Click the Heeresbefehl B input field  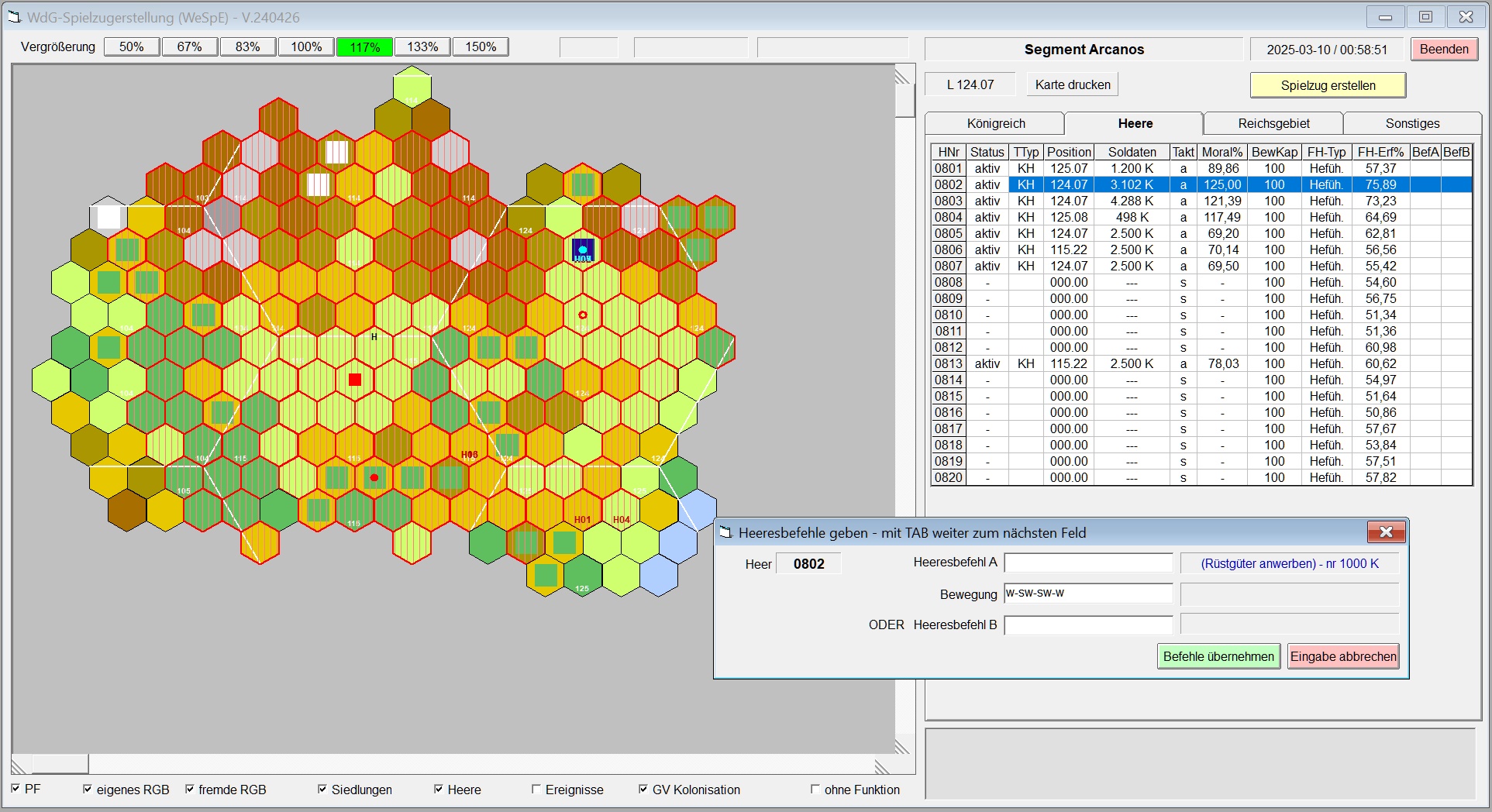click(x=1088, y=624)
